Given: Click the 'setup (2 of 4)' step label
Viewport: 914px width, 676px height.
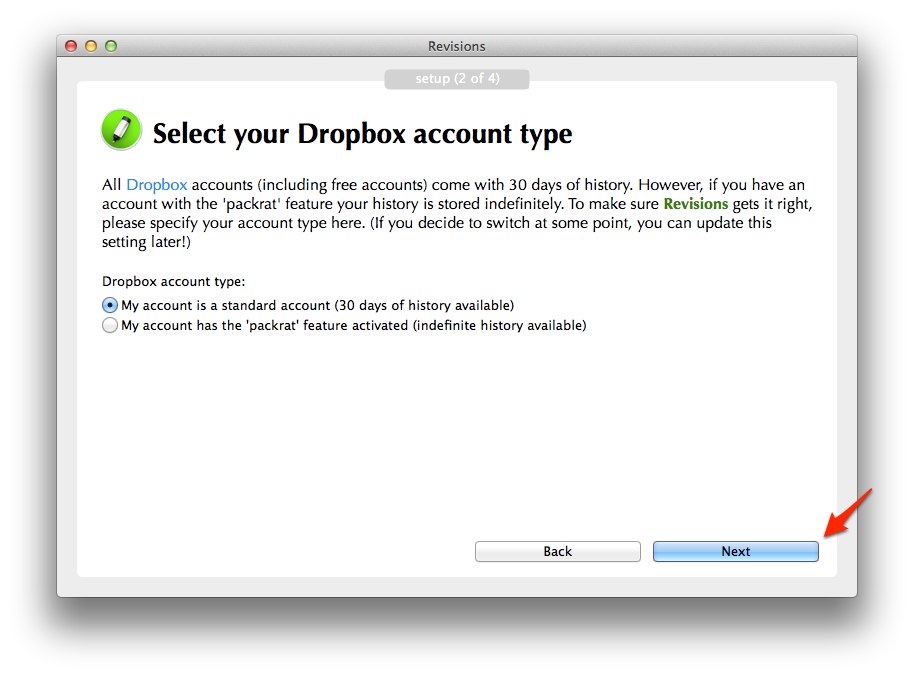Looking at the screenshot, I should point(457,79).
